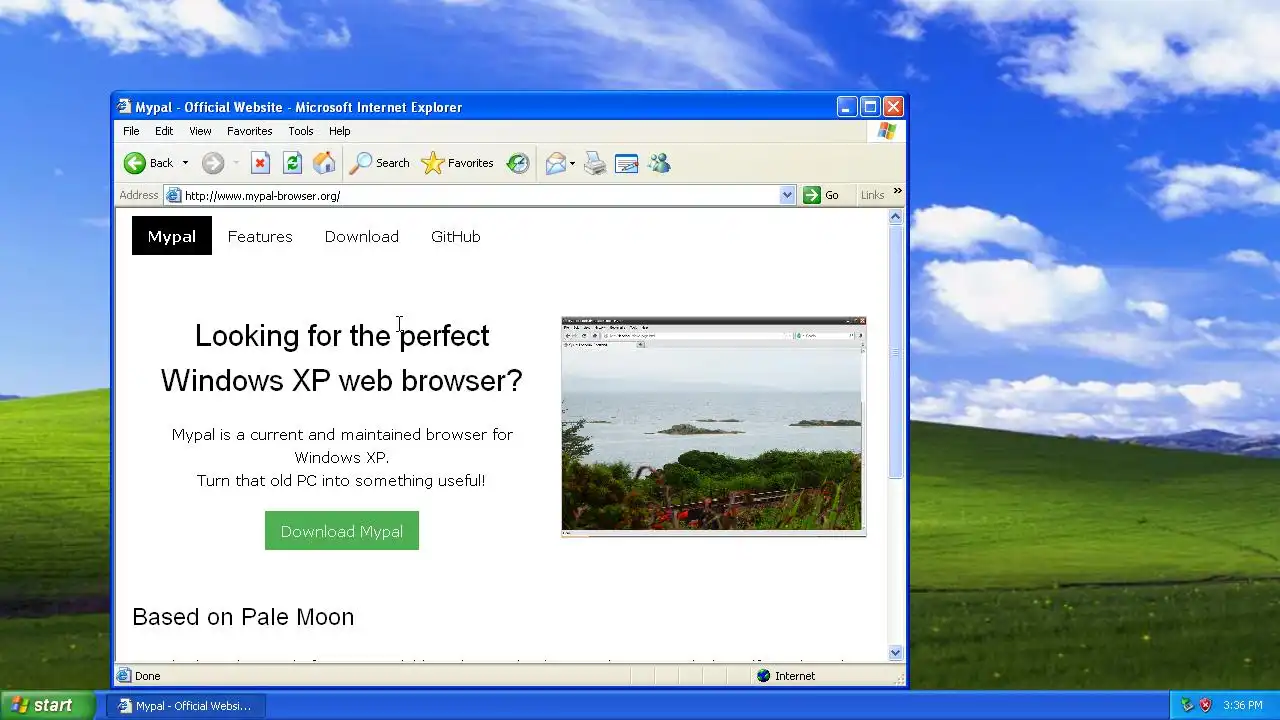
Task: Click the safely remove hardware tray icon
Action: pos(1187,705)
